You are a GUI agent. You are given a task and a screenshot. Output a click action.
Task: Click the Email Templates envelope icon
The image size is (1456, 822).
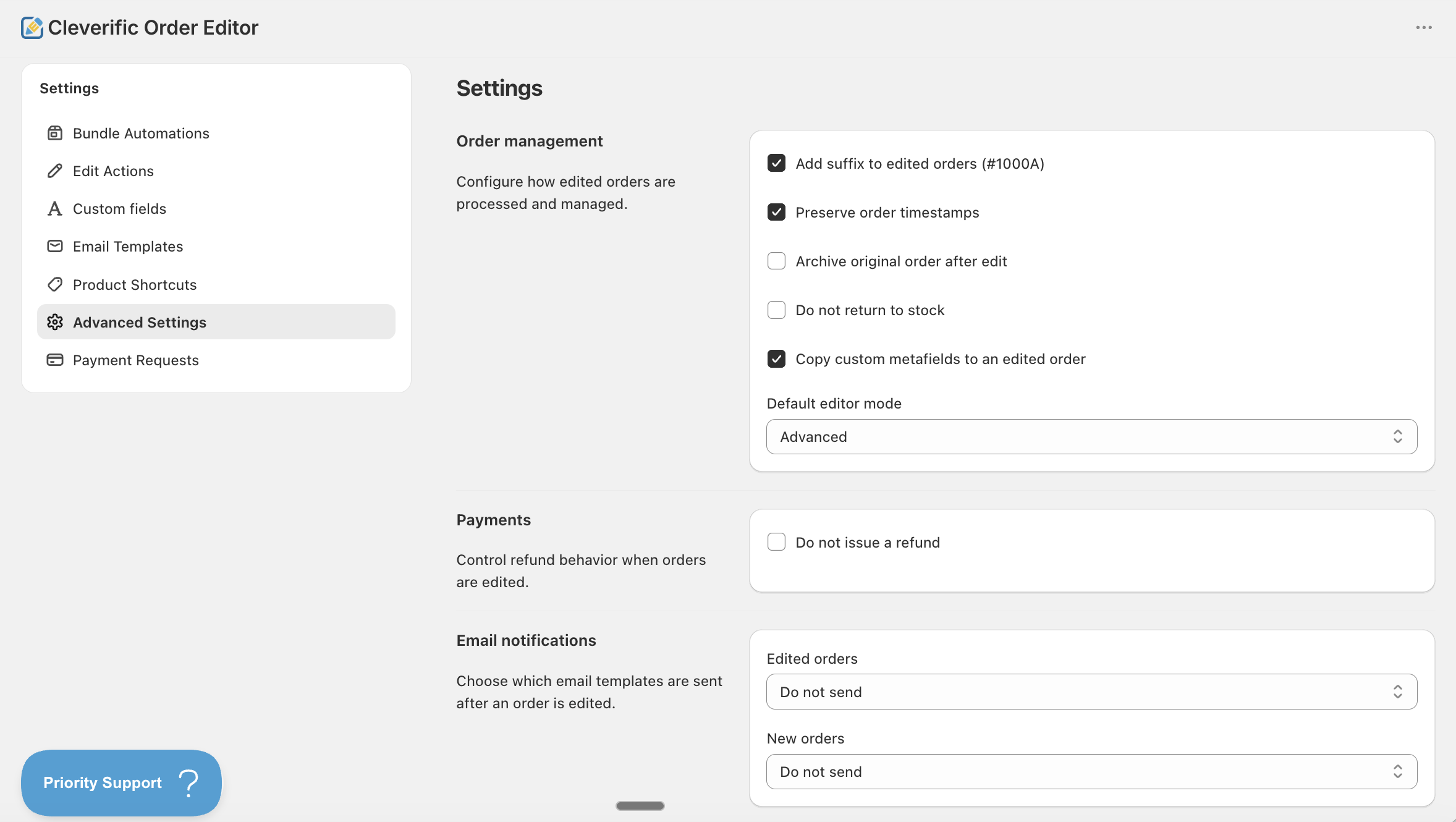point(55,246)
